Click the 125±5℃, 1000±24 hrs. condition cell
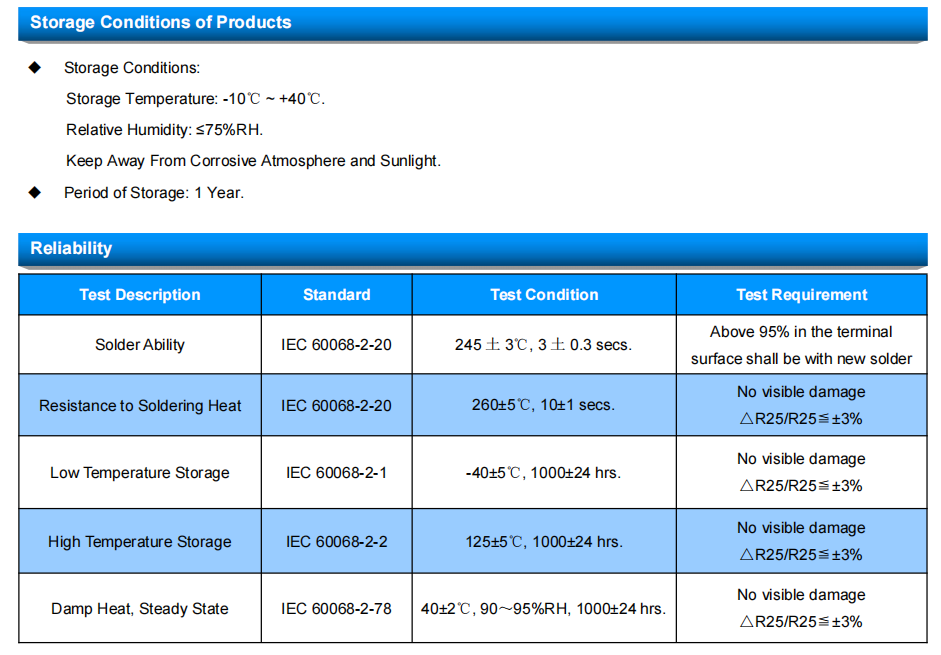Image resolution: width=941 pixels, height=655 pixels. pyautogui.click(x=544, y=541)
